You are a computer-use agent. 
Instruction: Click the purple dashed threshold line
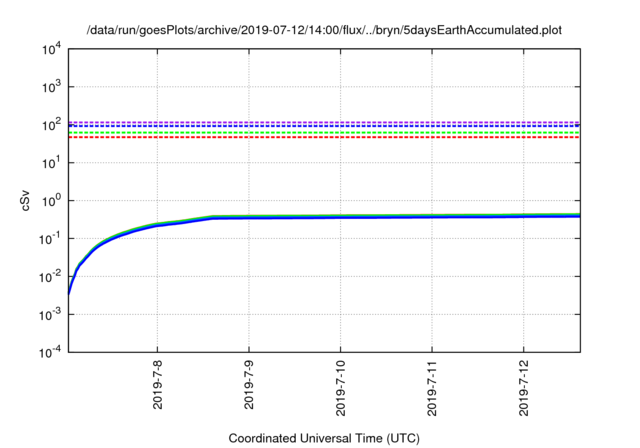coord(324,122)
